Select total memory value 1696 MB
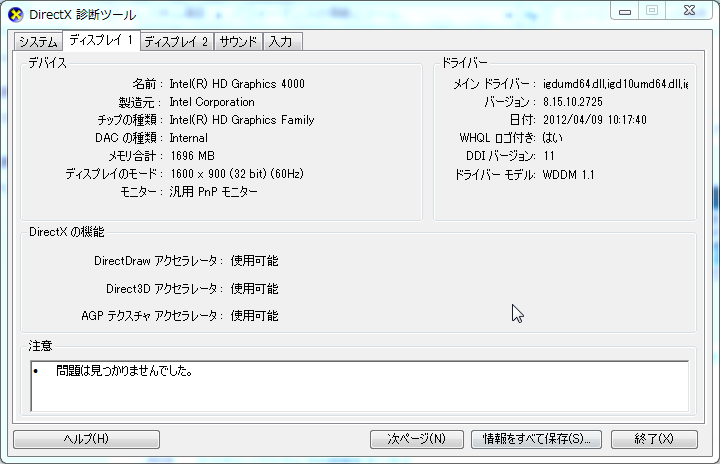Image resolution: width=720 pixels, height=464 pixels. pos(192,156)
